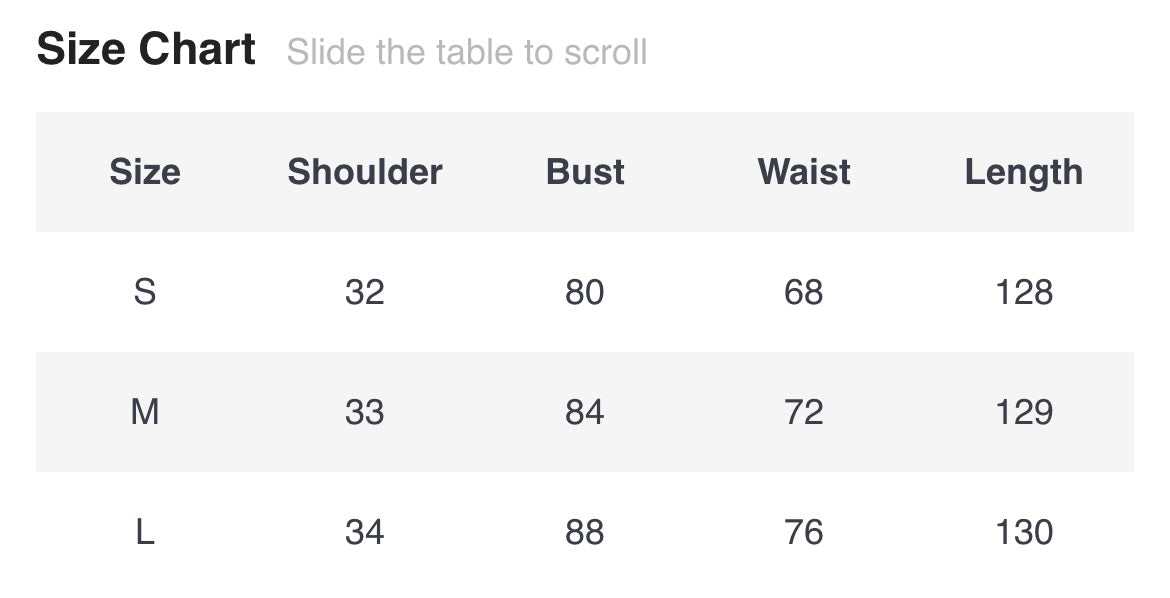
Task: Click the shoulder value 33
Action: click(365, 412)
